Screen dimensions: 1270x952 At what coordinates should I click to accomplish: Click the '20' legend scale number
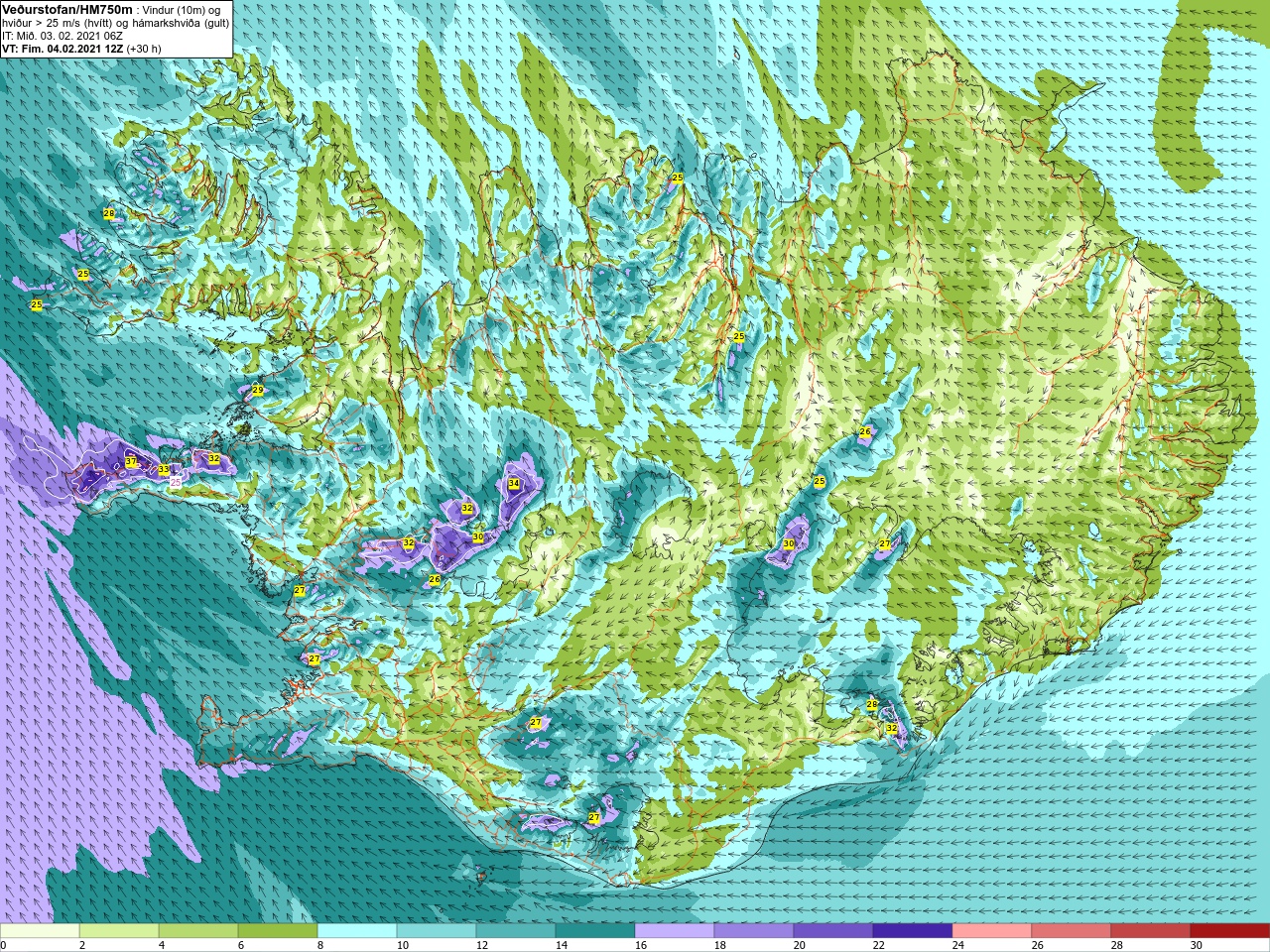tap(800, 945)
